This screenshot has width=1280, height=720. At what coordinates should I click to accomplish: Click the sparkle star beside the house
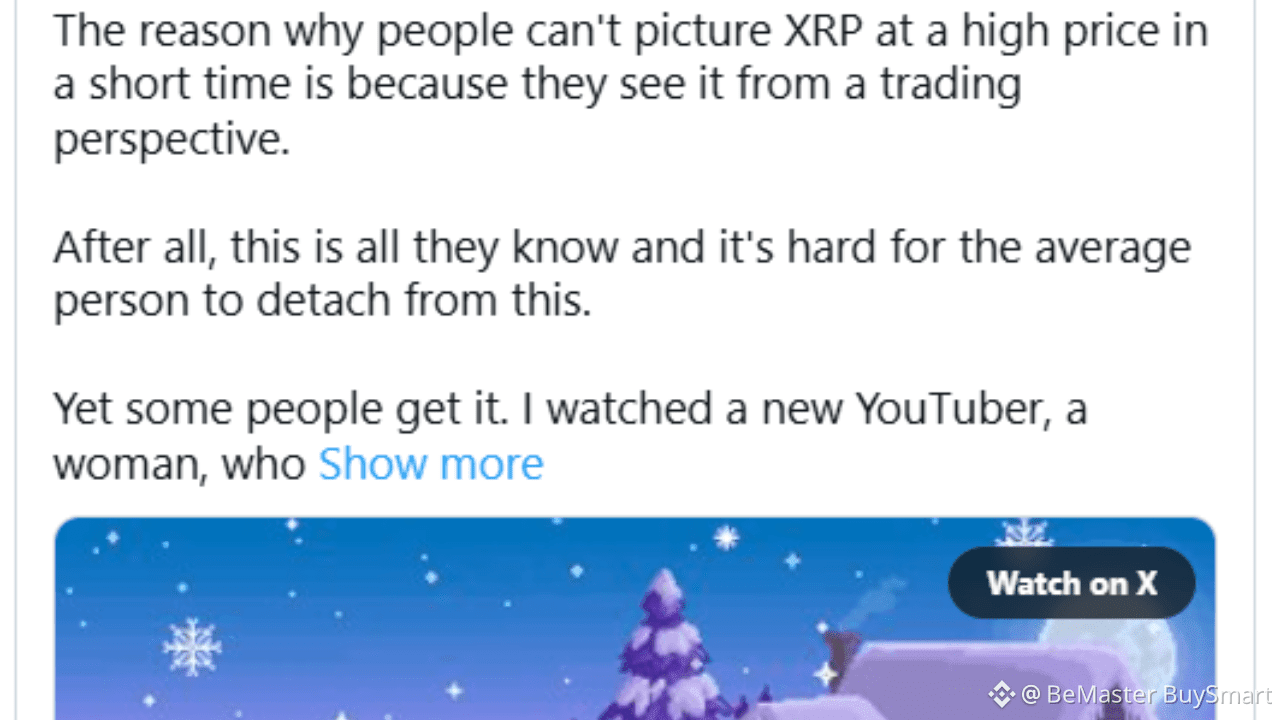click(826, 676)
